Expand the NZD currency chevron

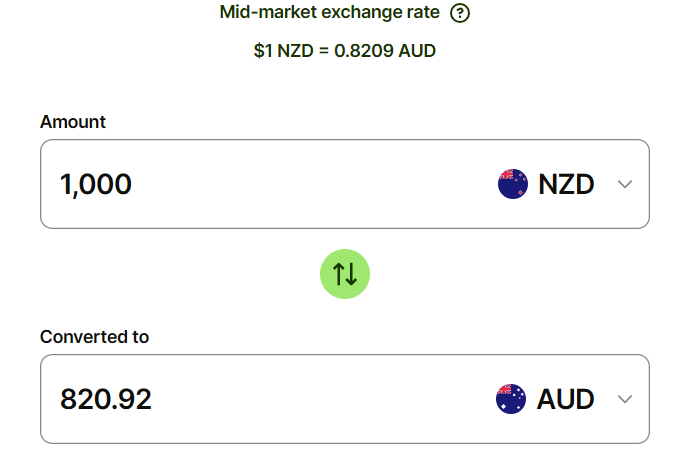click(626, 184)
